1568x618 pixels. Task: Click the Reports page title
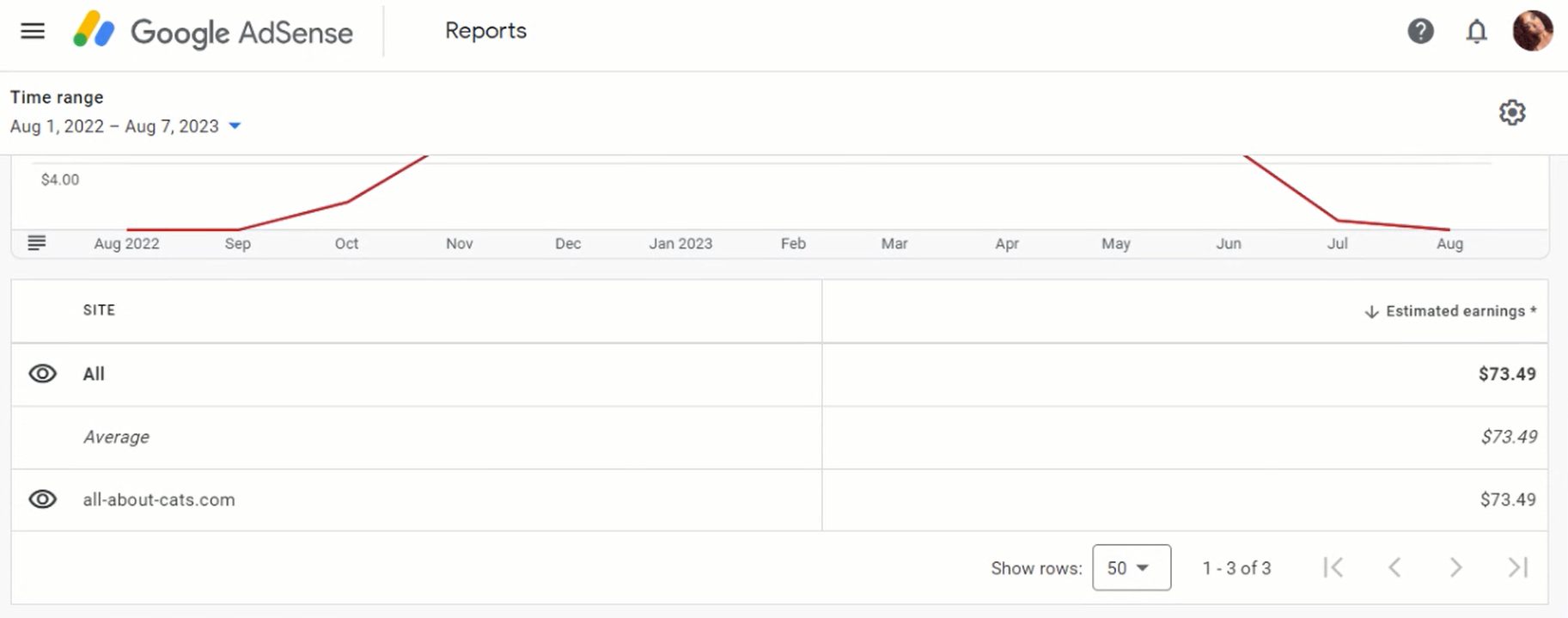point(485,31)
